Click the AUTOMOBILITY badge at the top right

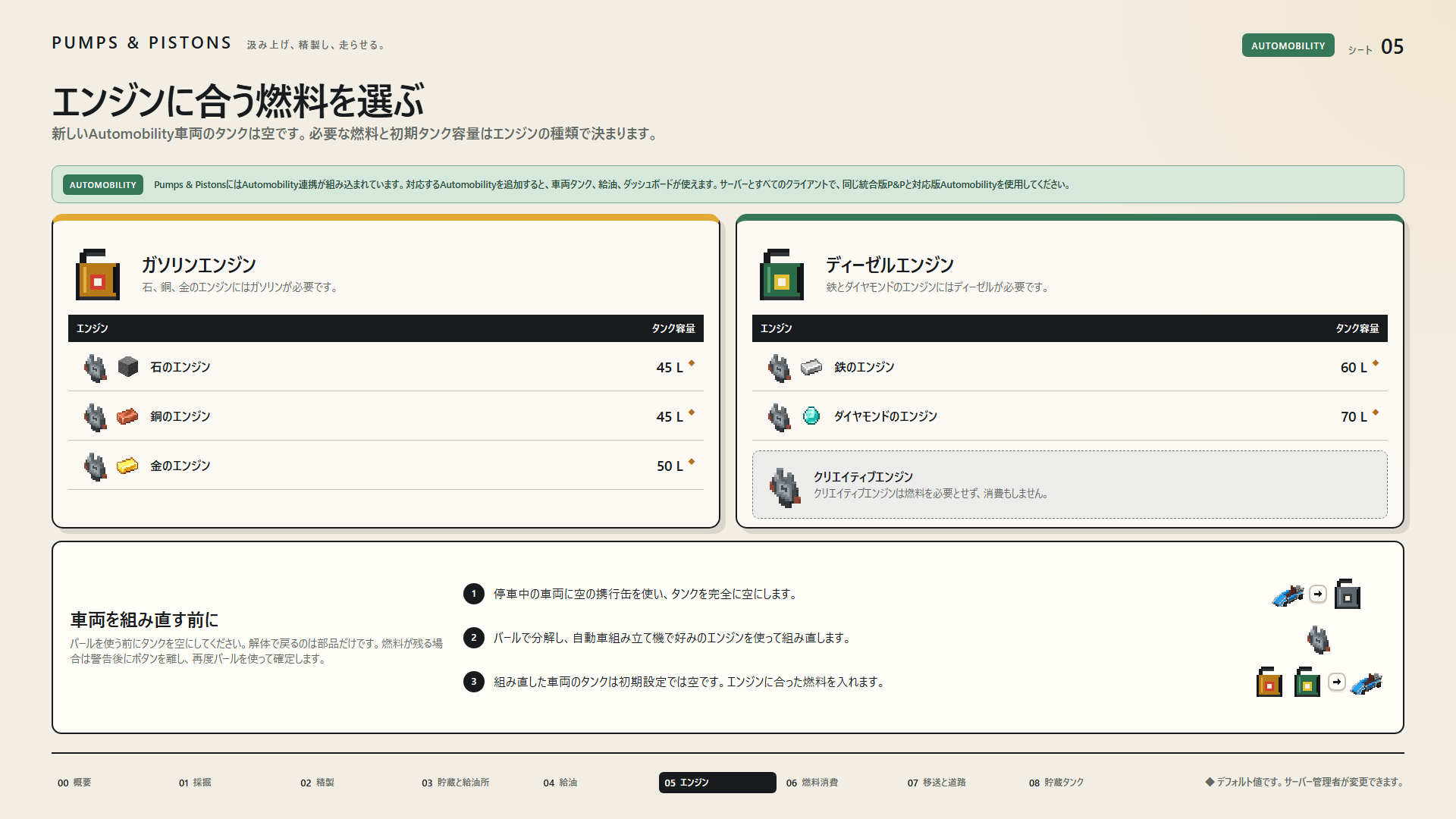pos(1288,45)
